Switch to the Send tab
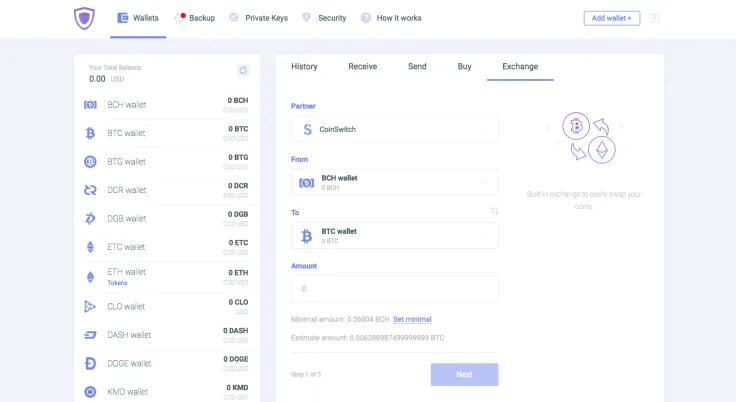This screenshot has width=736, height=402. click(x=417, y=67)
